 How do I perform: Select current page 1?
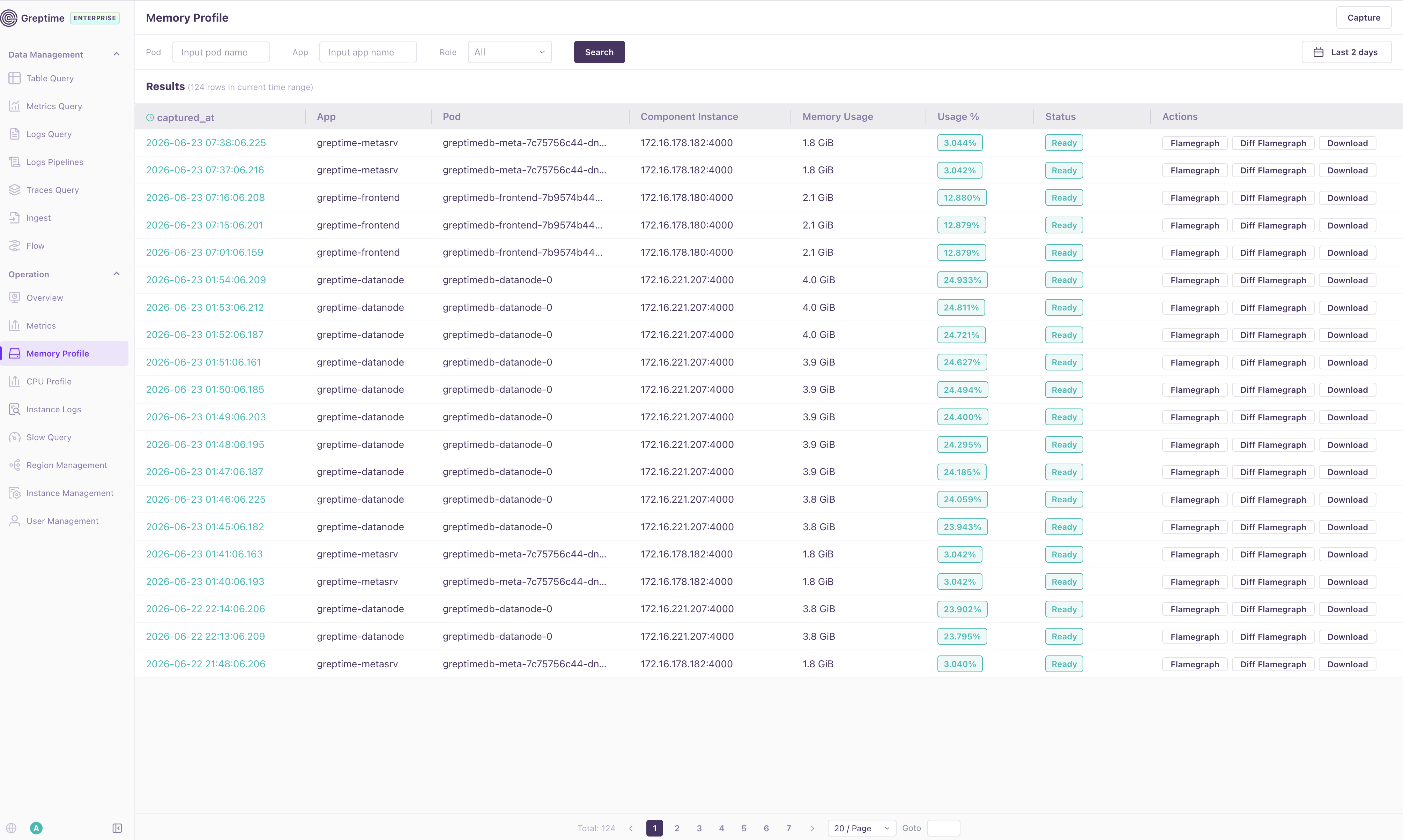tap(654, 828)
